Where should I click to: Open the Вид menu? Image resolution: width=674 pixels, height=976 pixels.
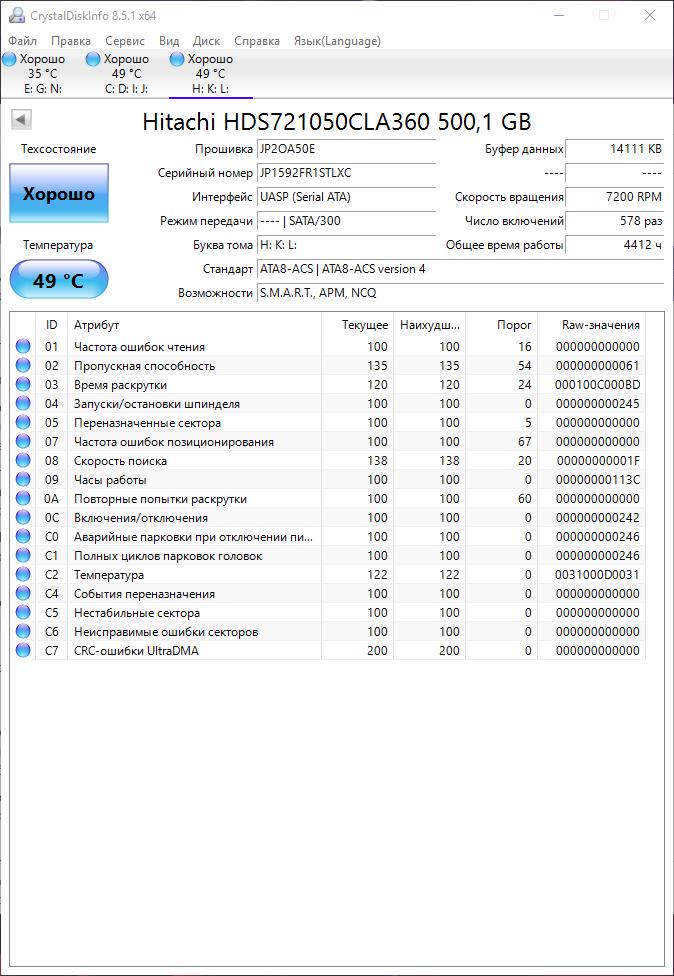[169, 41]
